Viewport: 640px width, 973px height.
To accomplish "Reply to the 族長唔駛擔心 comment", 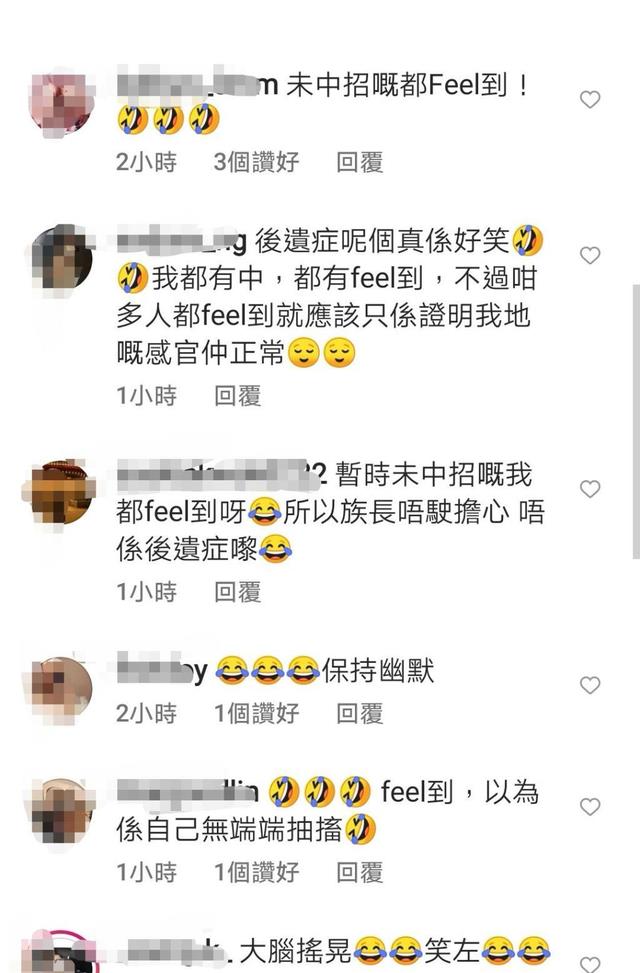I will (237, 593).
